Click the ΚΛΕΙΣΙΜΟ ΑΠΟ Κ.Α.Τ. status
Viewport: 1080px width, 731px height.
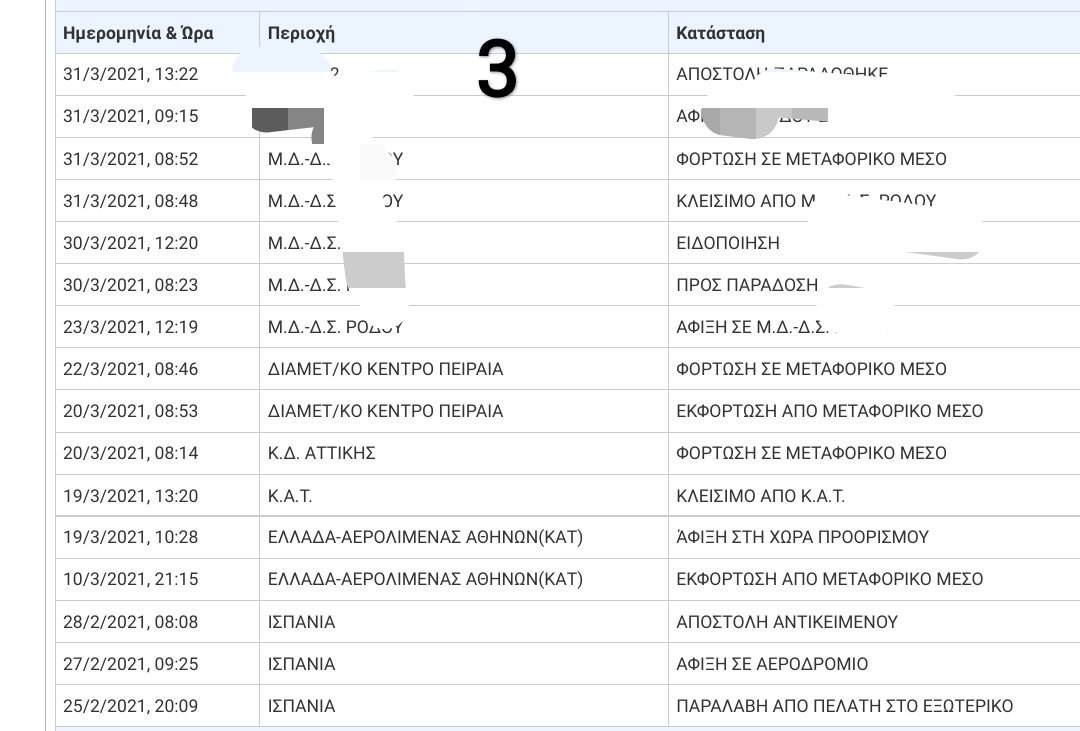(x=760, y=495)
